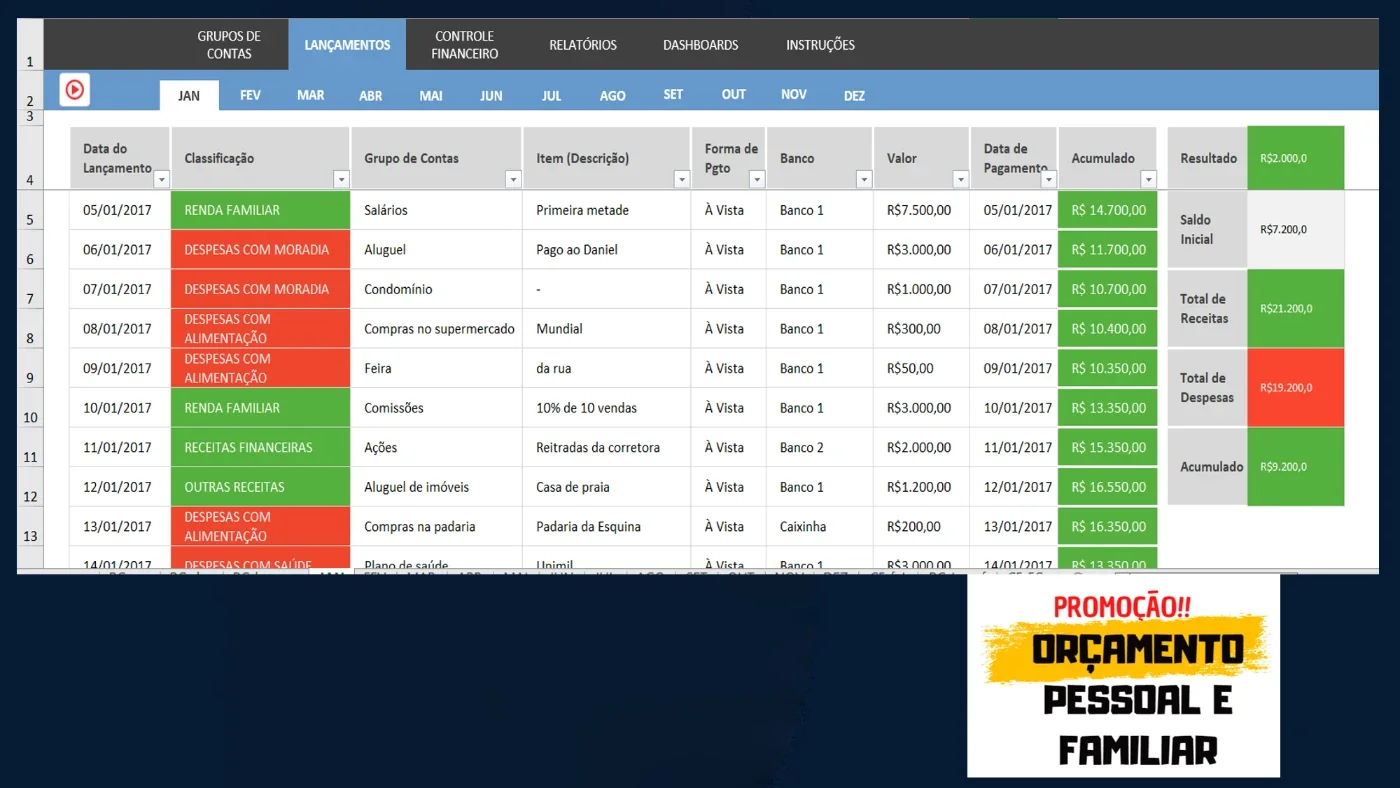Open the ABR month tab
This screenshot has width=1400, height=788.
coord(371,96)
